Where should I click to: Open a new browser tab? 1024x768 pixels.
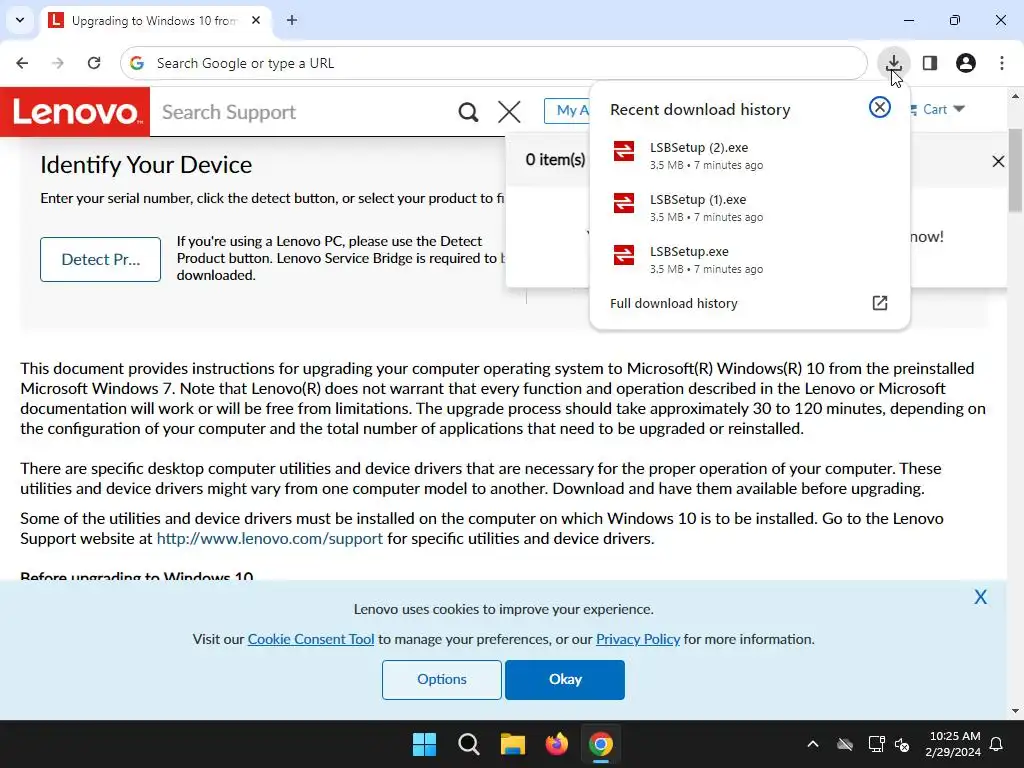click(292, 20)
